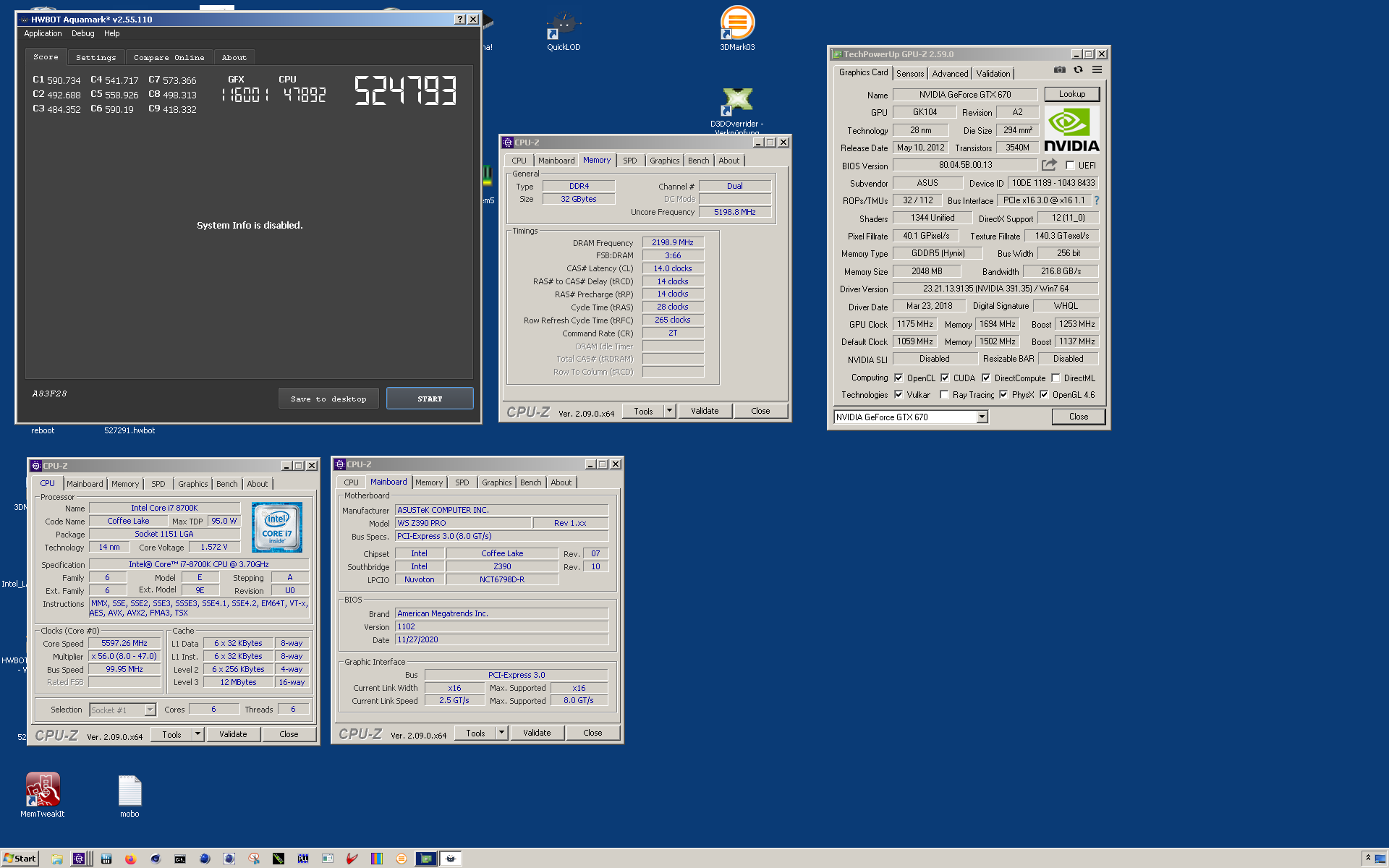Click the BIOS Version field in GPU-Z
Image resolution: width=1389 pixels, height=868 pixels.
tap(965, 165)
